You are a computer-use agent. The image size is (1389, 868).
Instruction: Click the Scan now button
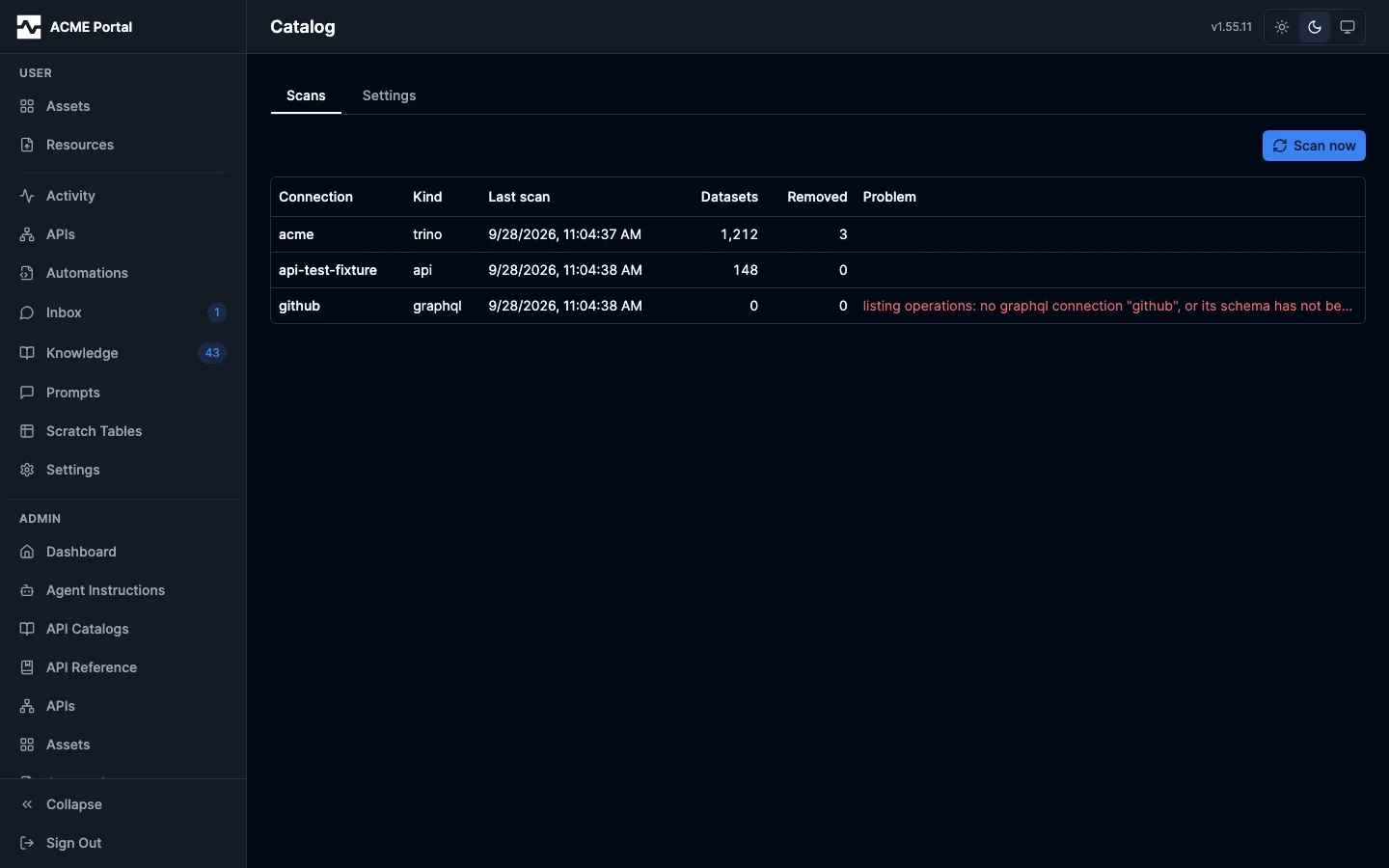point(1314,146)
